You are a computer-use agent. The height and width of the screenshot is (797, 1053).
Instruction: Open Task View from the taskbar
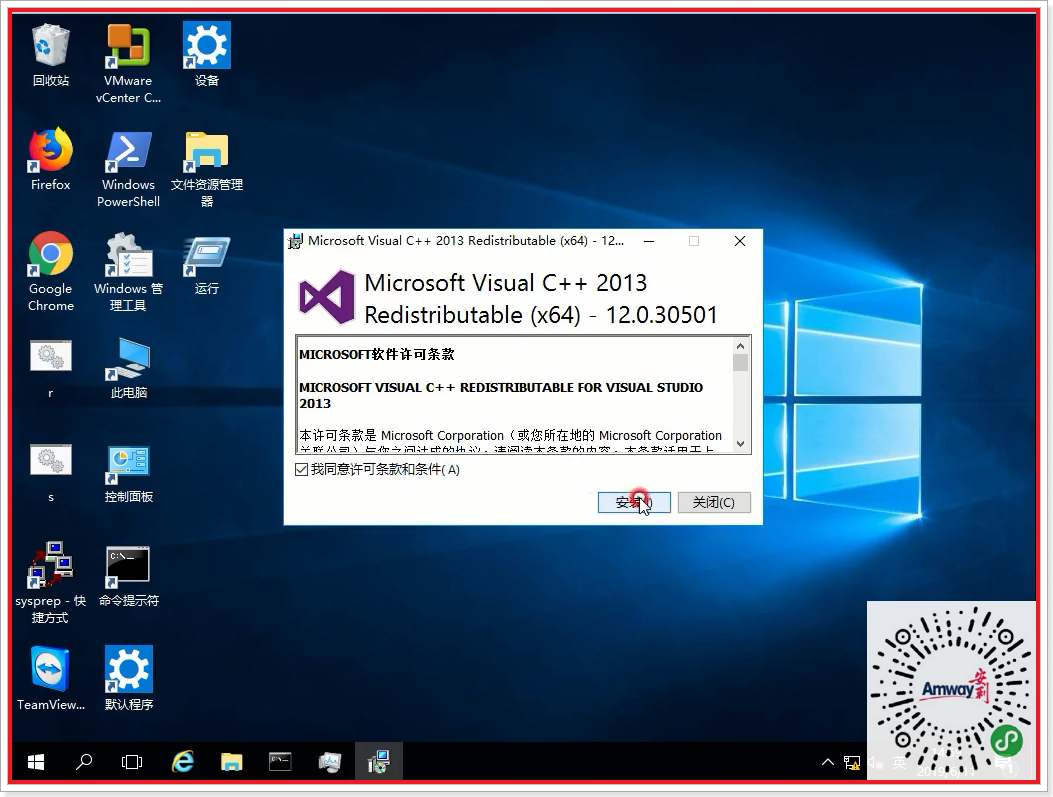[x=132, y=761]
